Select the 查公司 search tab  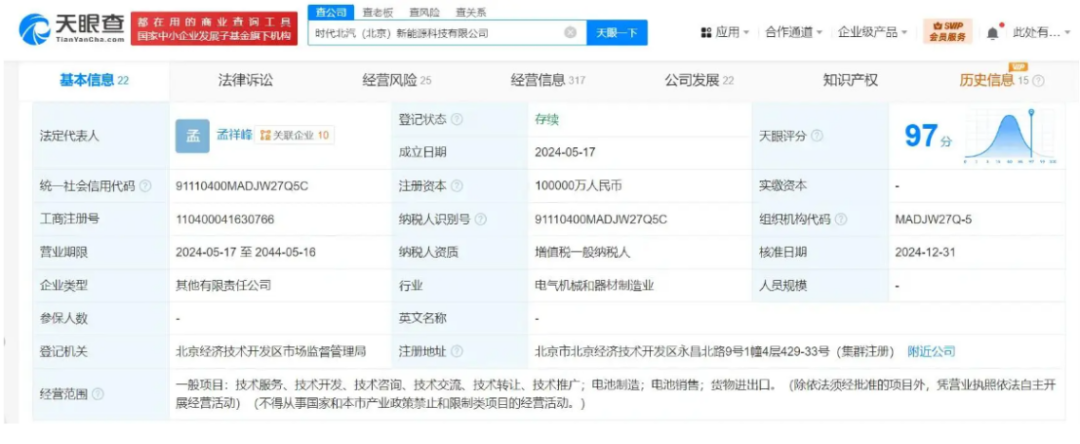point(331,12)
